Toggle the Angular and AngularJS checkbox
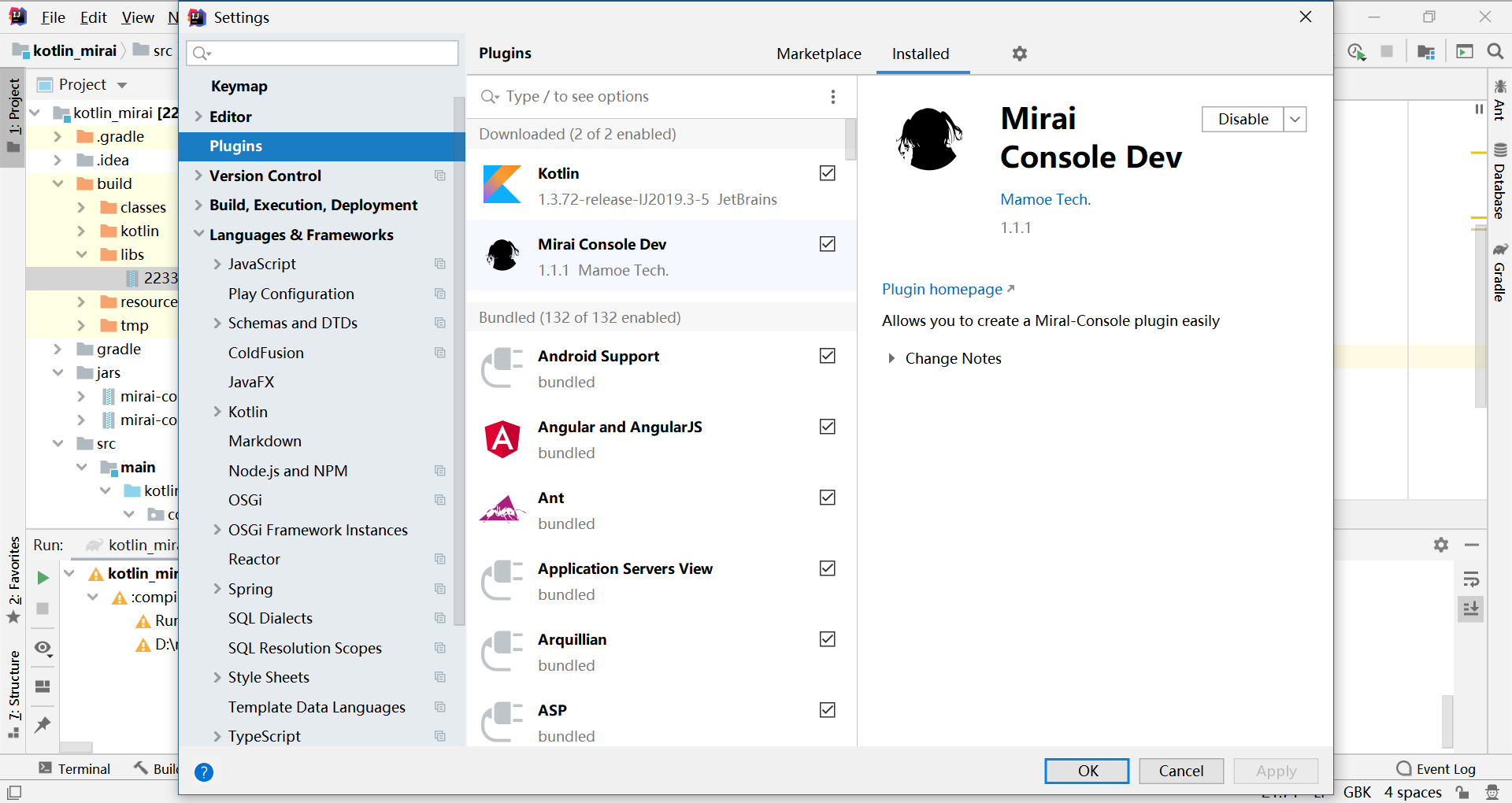 click(828, 427)
